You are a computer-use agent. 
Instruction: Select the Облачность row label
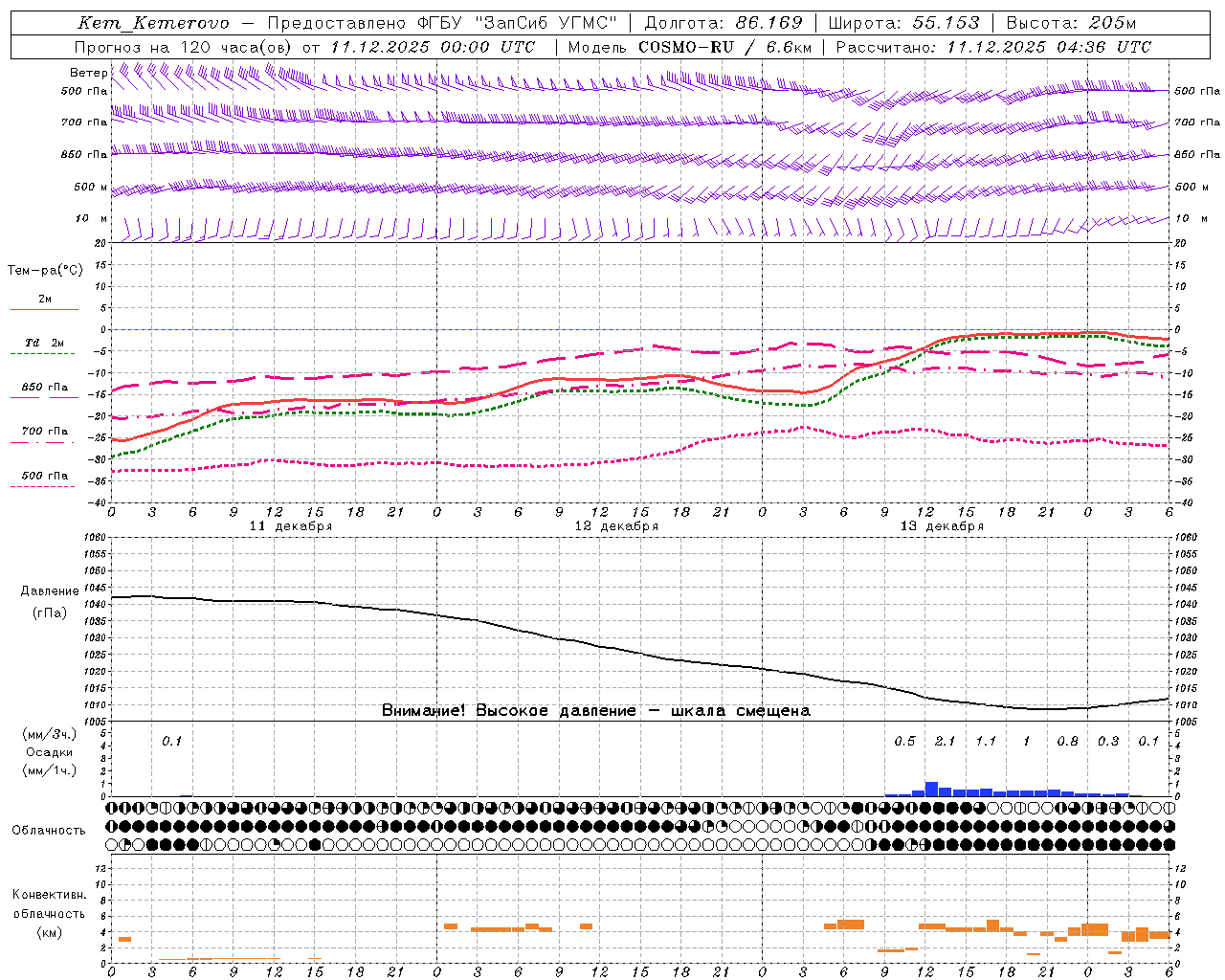pyautogui.click(x=49, y=831)
